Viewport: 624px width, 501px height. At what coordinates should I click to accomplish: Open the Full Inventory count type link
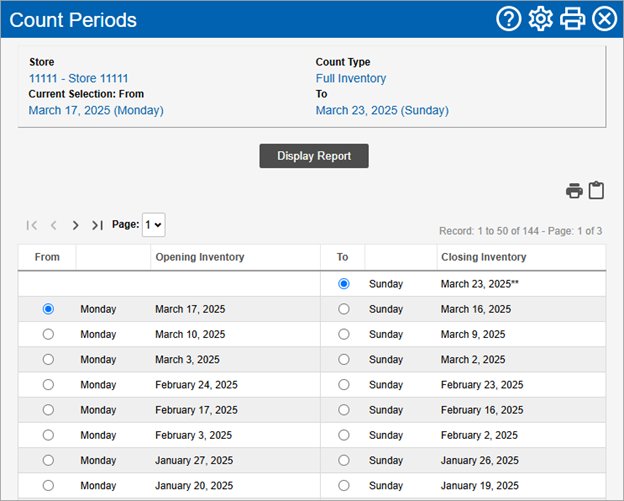coord(351,78)
